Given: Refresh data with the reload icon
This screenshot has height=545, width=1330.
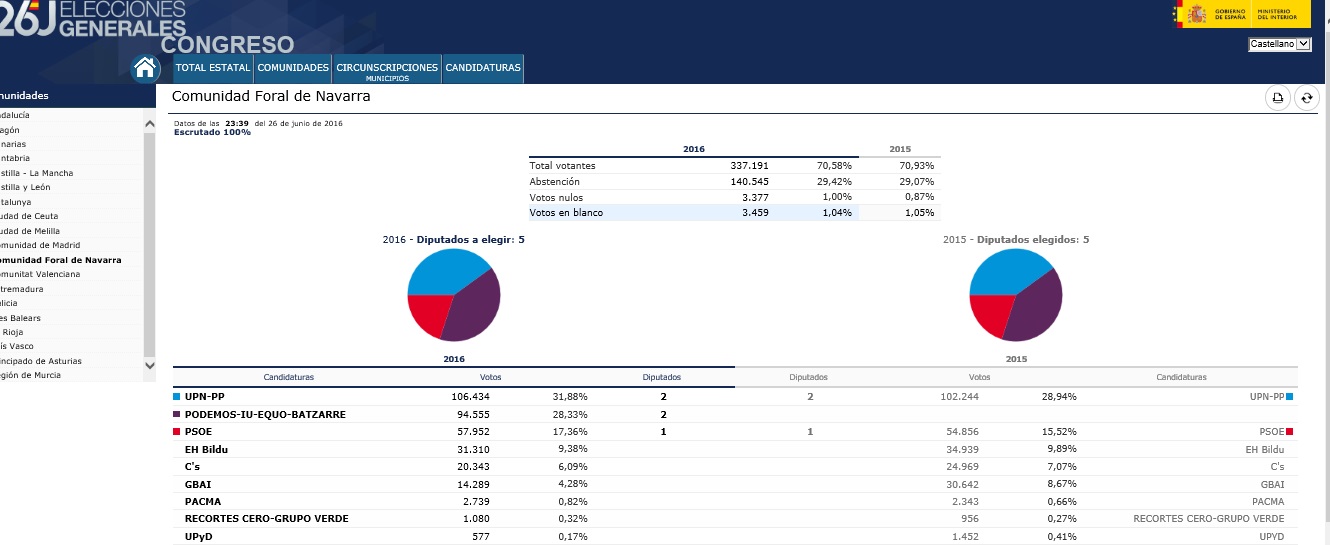Looking at the screenshot, I should [1306, 97].
